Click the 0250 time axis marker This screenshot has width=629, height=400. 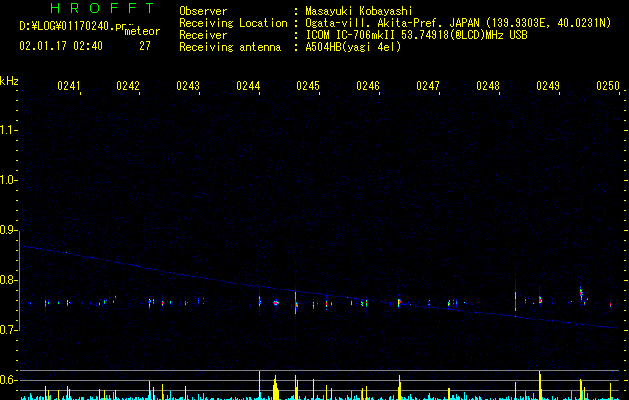[x=608, y=86]
